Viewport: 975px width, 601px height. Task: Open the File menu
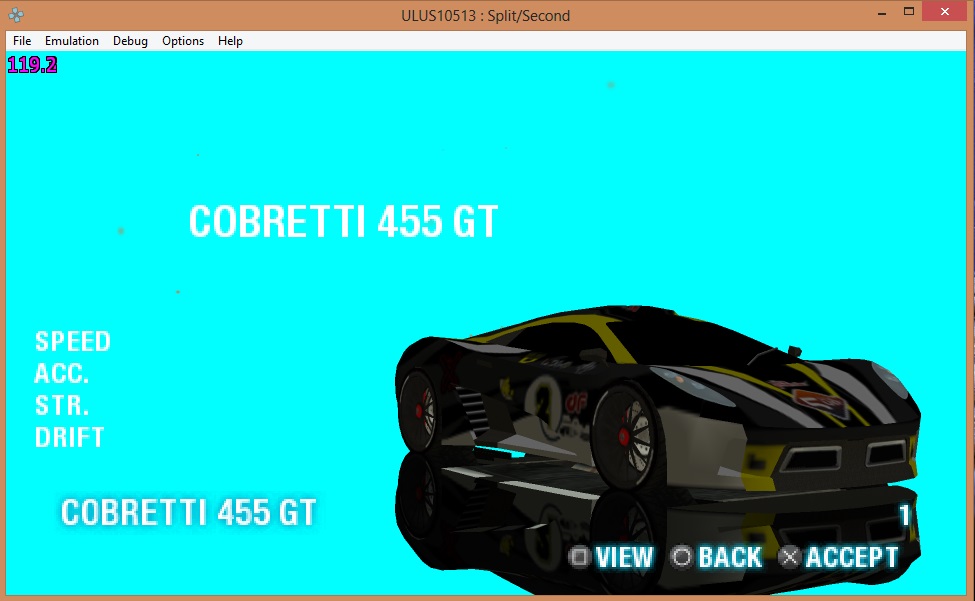coord(22,41)
